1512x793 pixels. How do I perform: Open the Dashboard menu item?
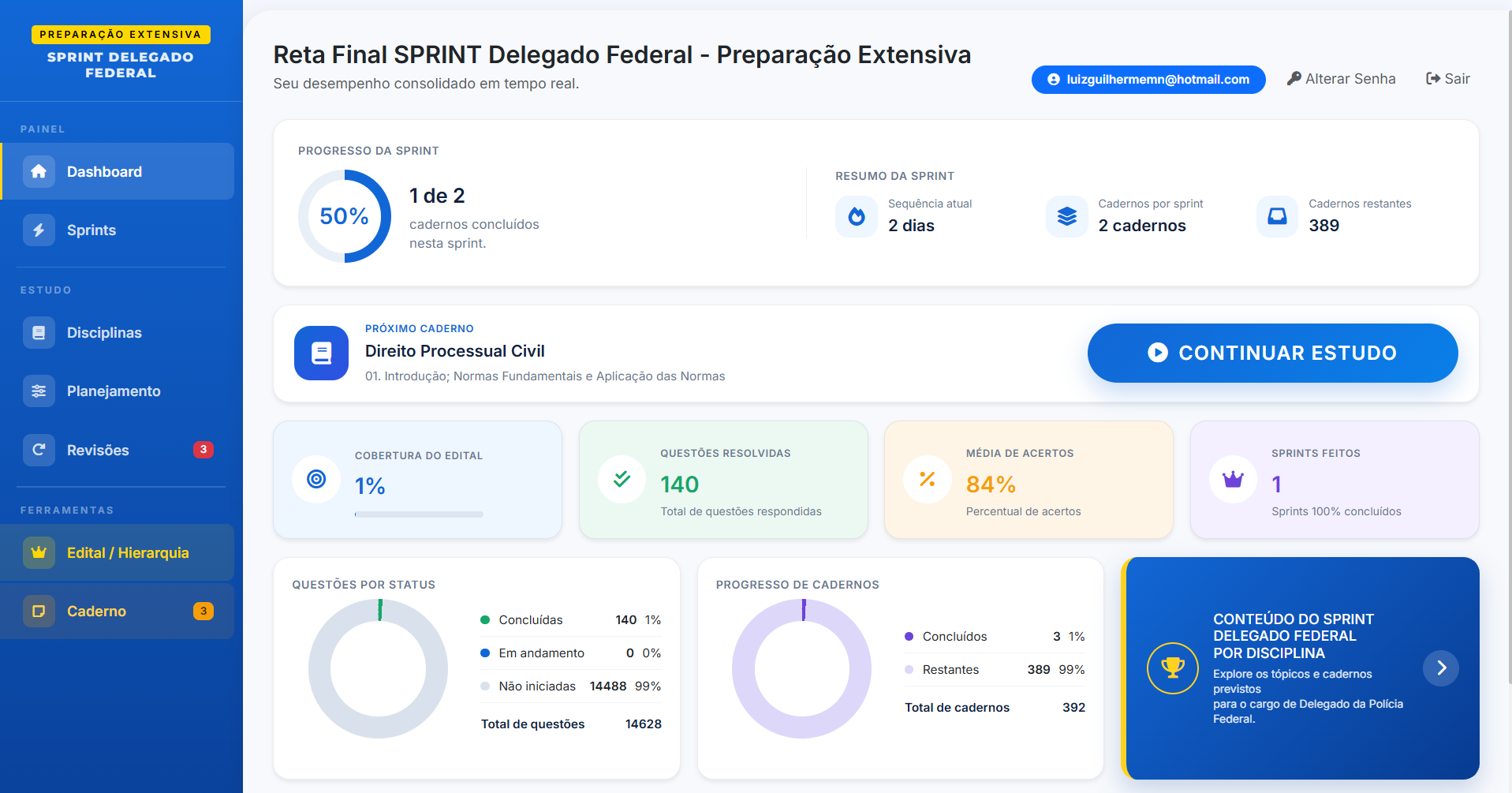[x=118, y=171]
